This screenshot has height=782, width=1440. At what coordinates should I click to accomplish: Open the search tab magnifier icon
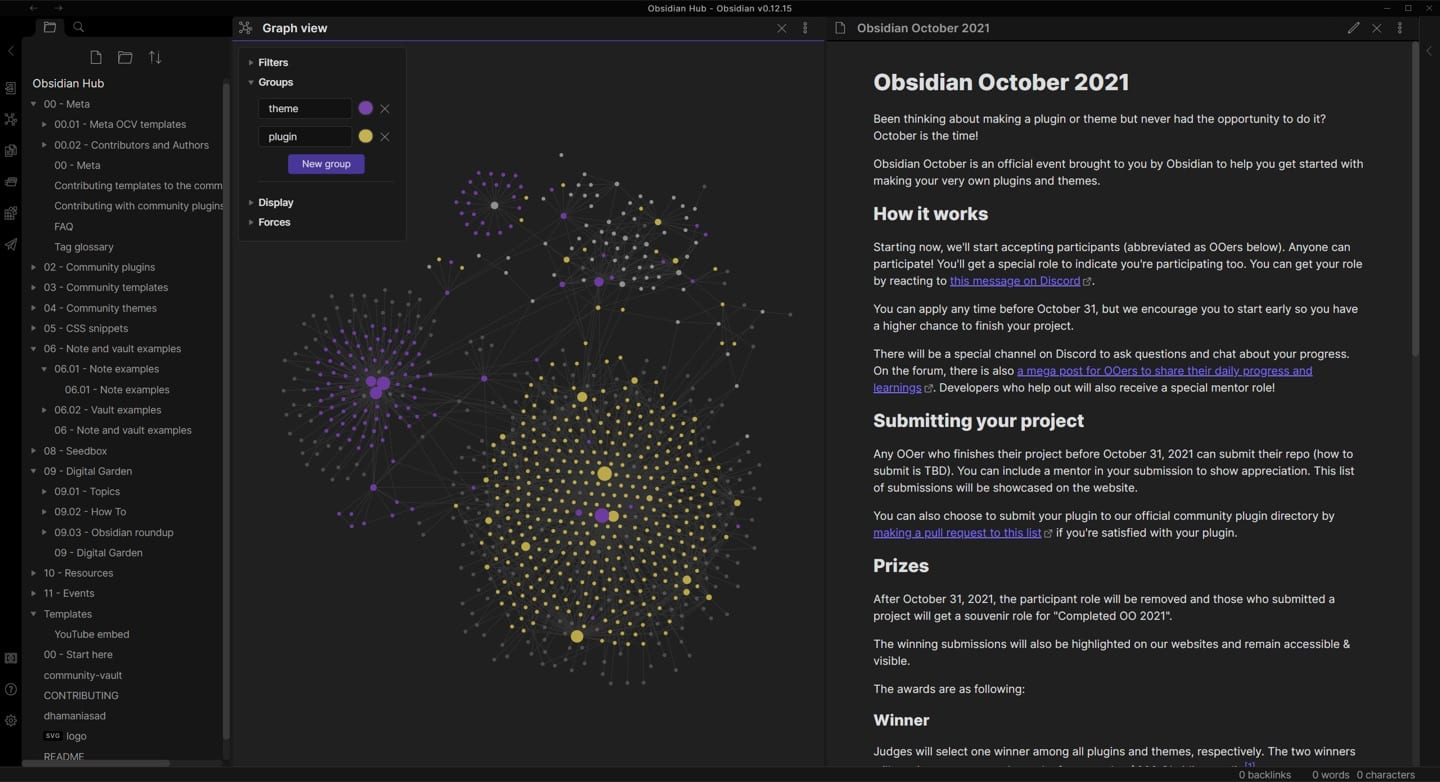pos(78,27)
